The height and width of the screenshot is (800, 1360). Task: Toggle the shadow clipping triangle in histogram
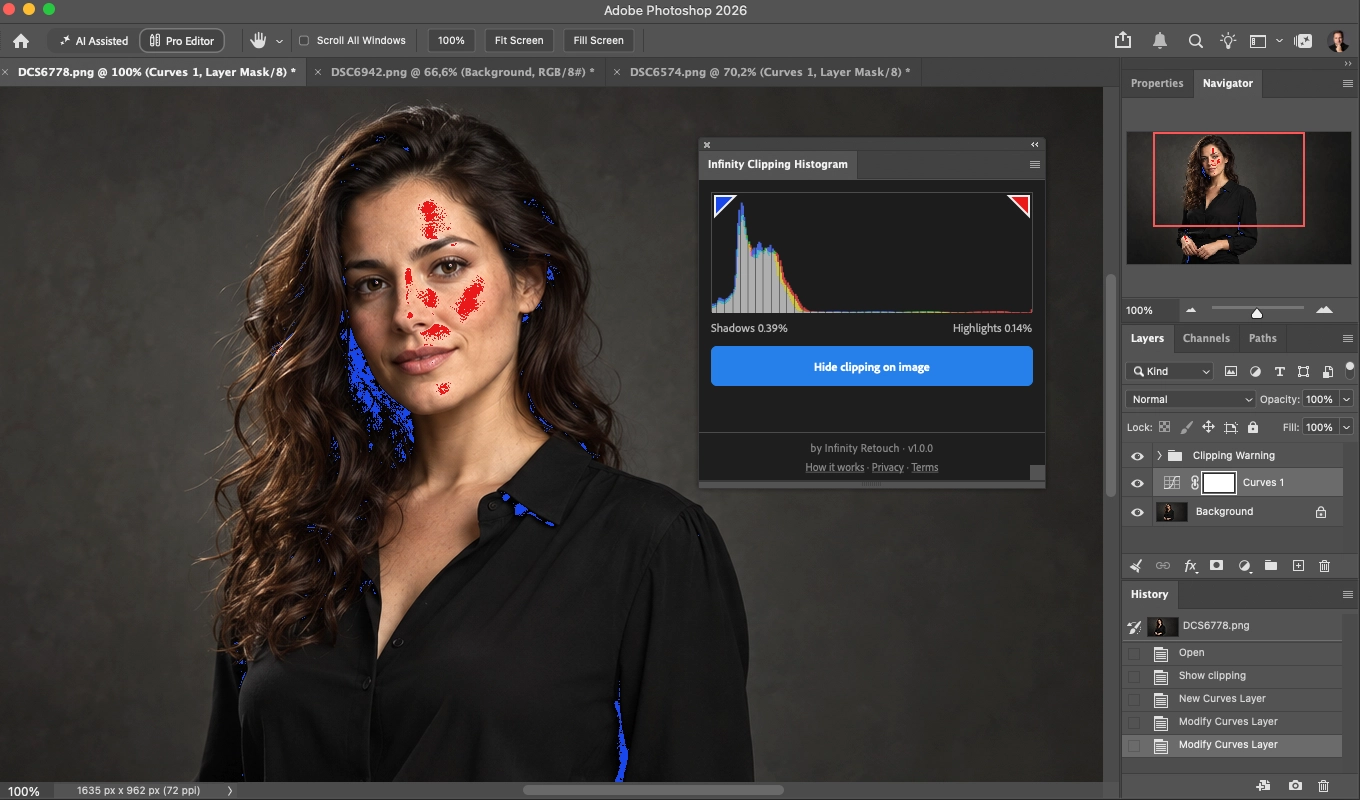(724, 205)
